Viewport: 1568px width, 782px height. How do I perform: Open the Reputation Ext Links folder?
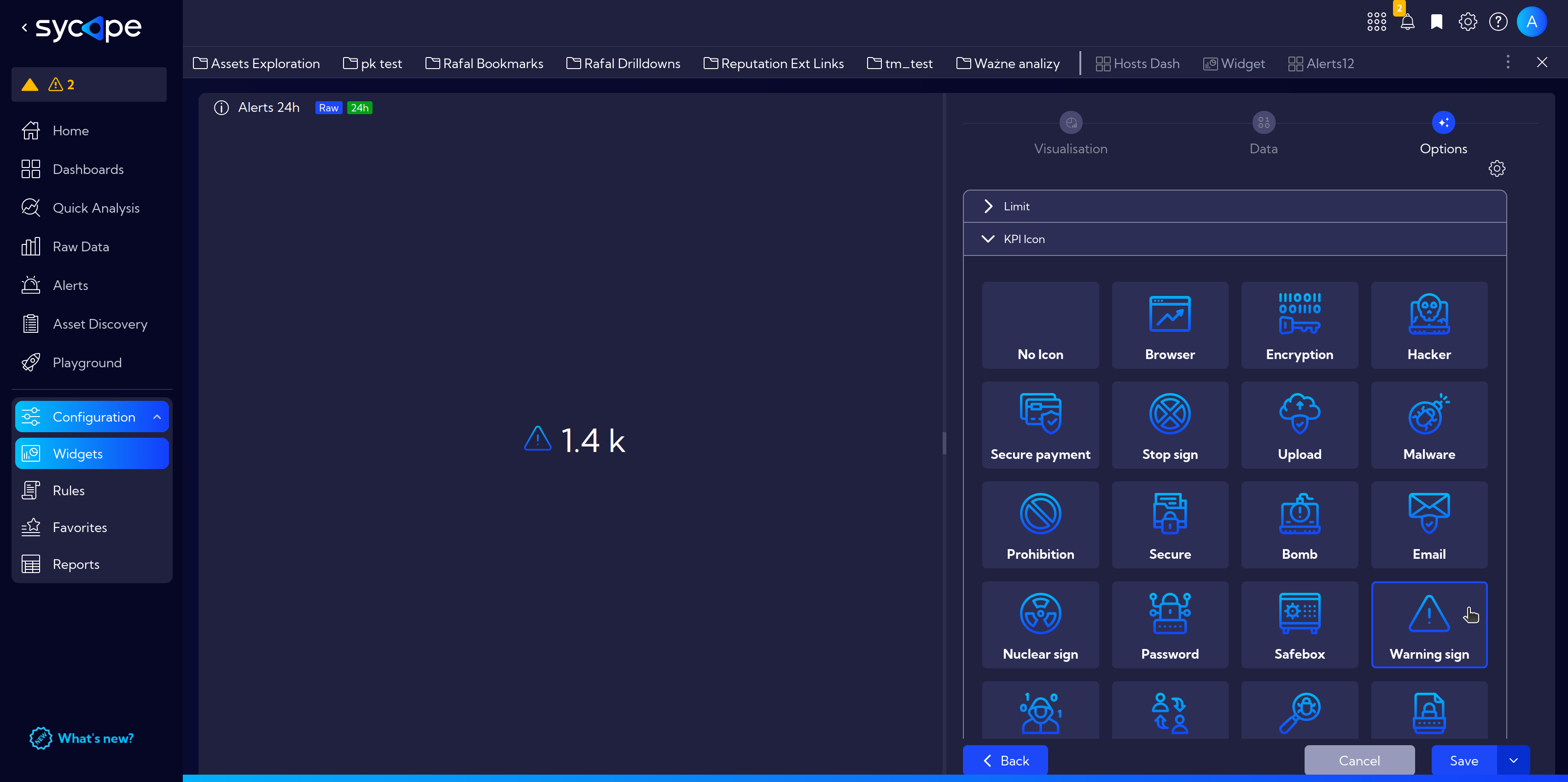[x=773, y=64]
